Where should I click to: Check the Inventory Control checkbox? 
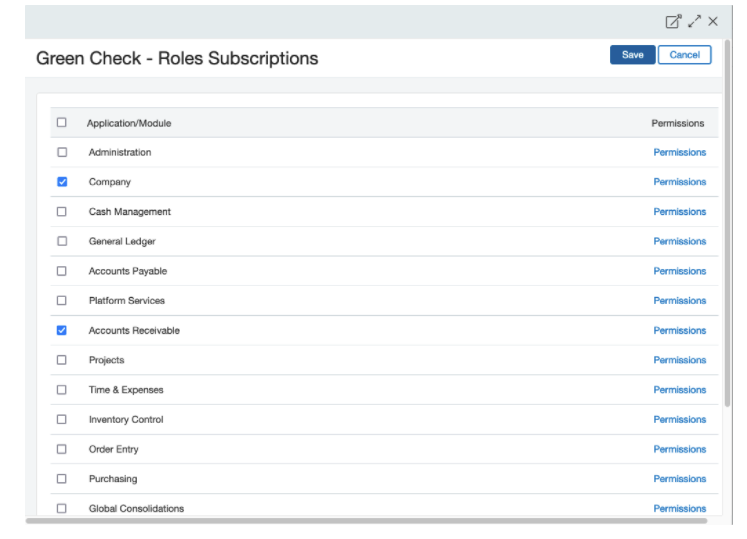[x=62, y=419]
